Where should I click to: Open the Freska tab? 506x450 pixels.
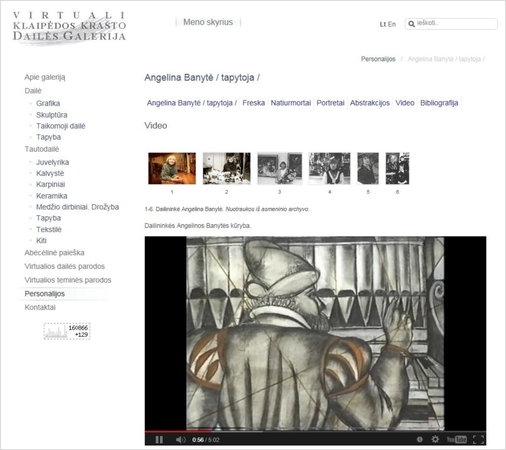click(254, 103)
